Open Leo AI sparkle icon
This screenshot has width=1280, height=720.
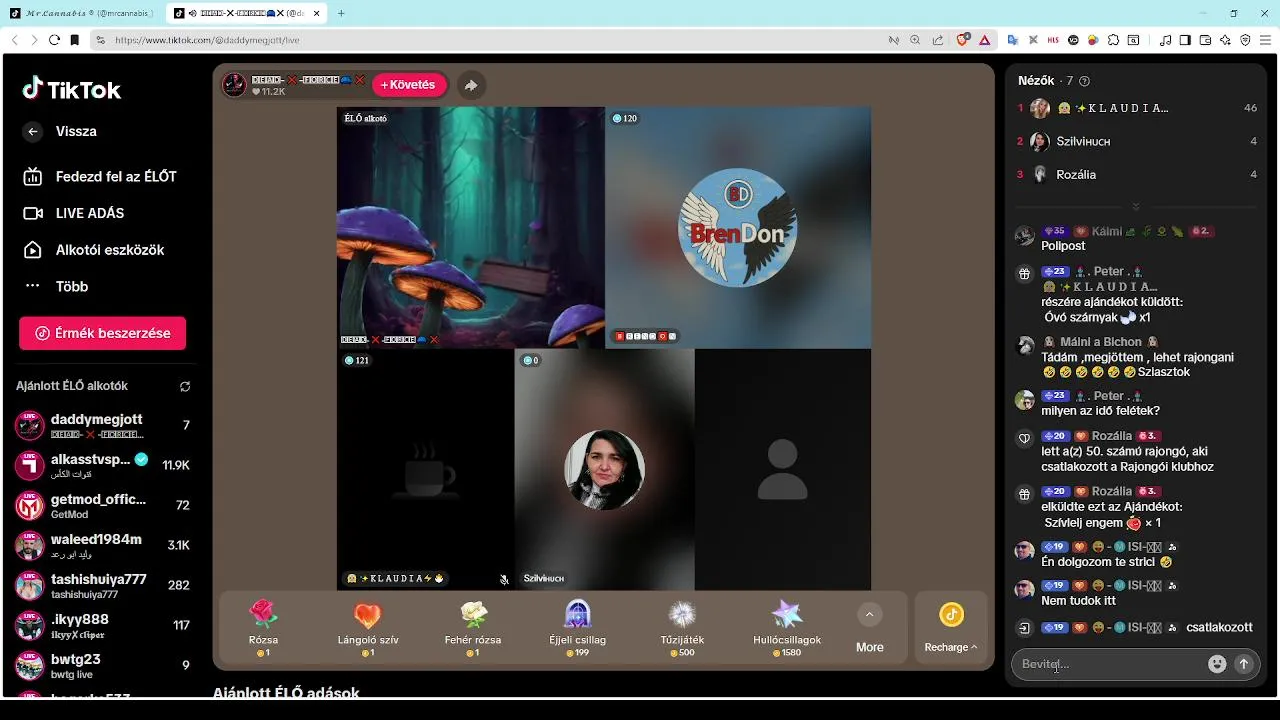(1225, 40)
